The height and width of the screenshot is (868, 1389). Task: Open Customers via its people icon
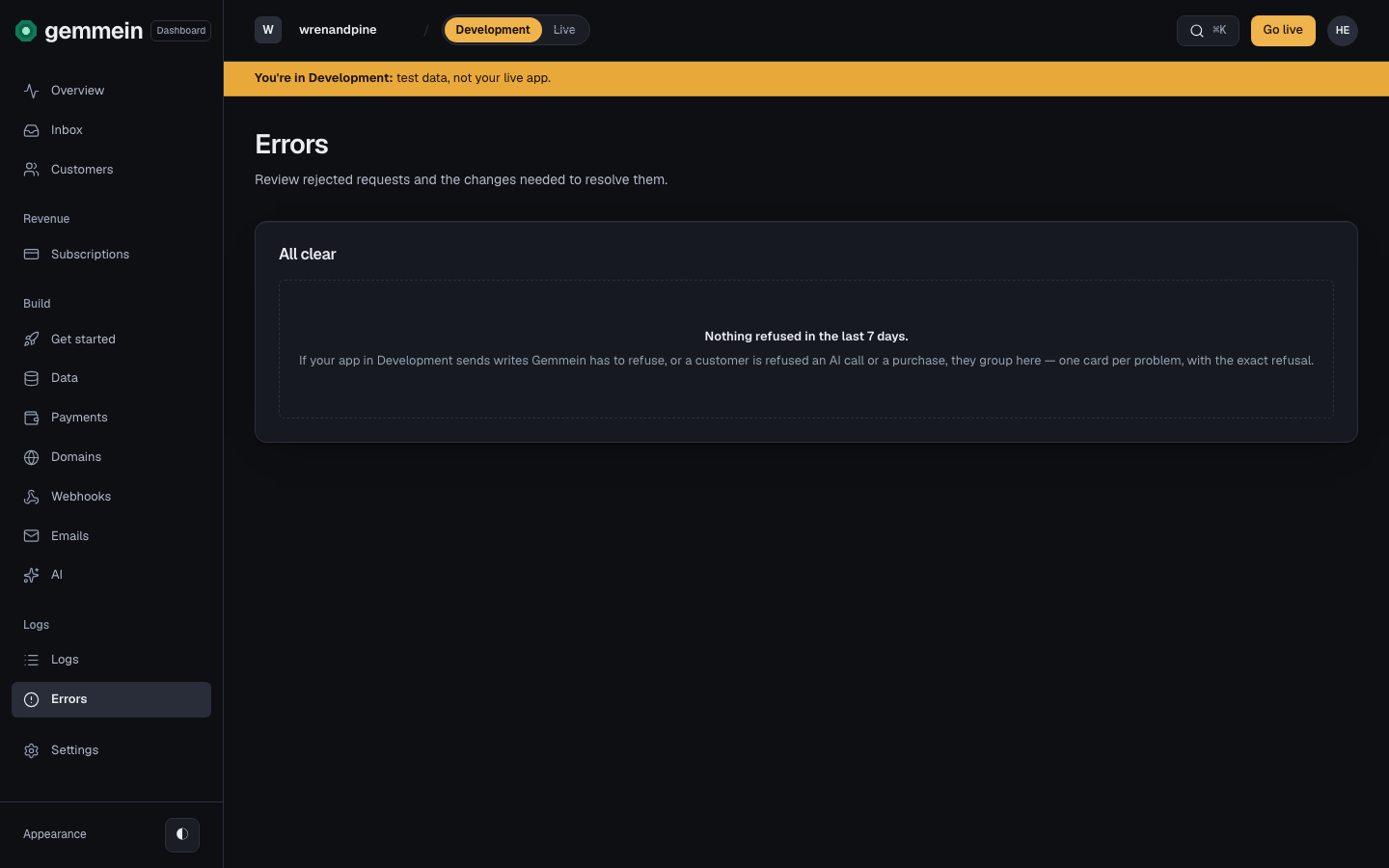[32, 170]
